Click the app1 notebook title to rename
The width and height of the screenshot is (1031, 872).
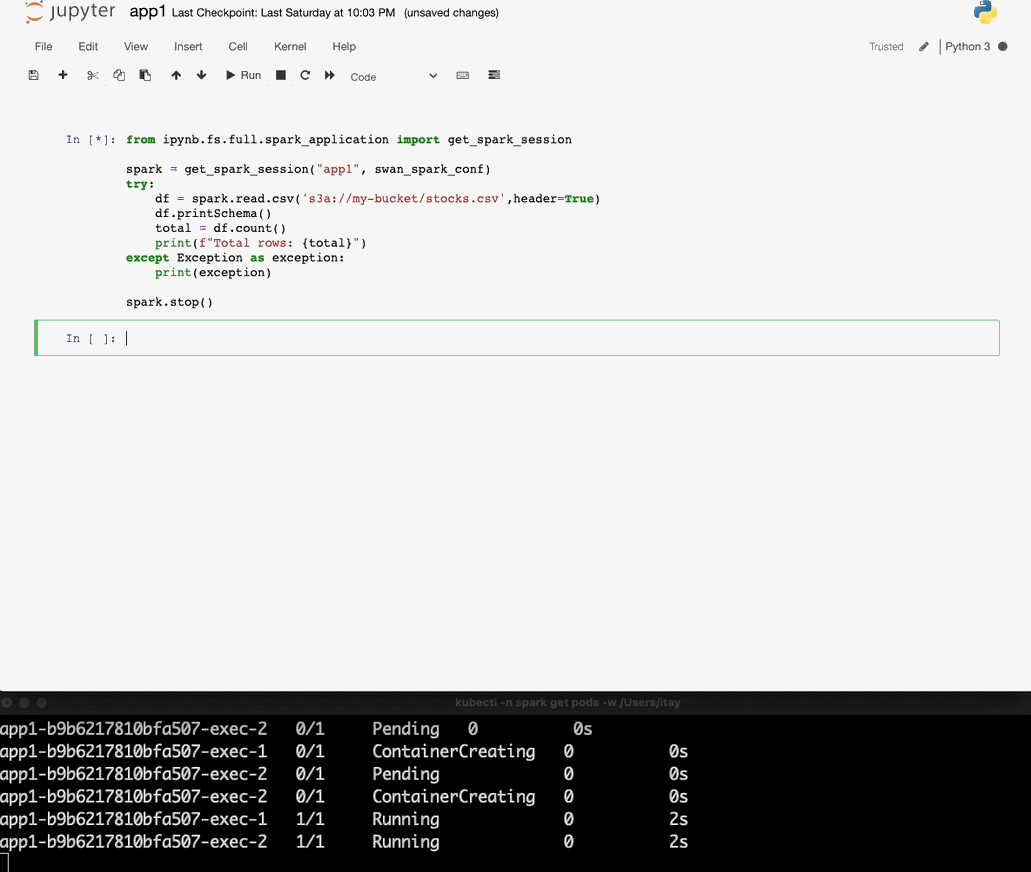click(148, 13)
